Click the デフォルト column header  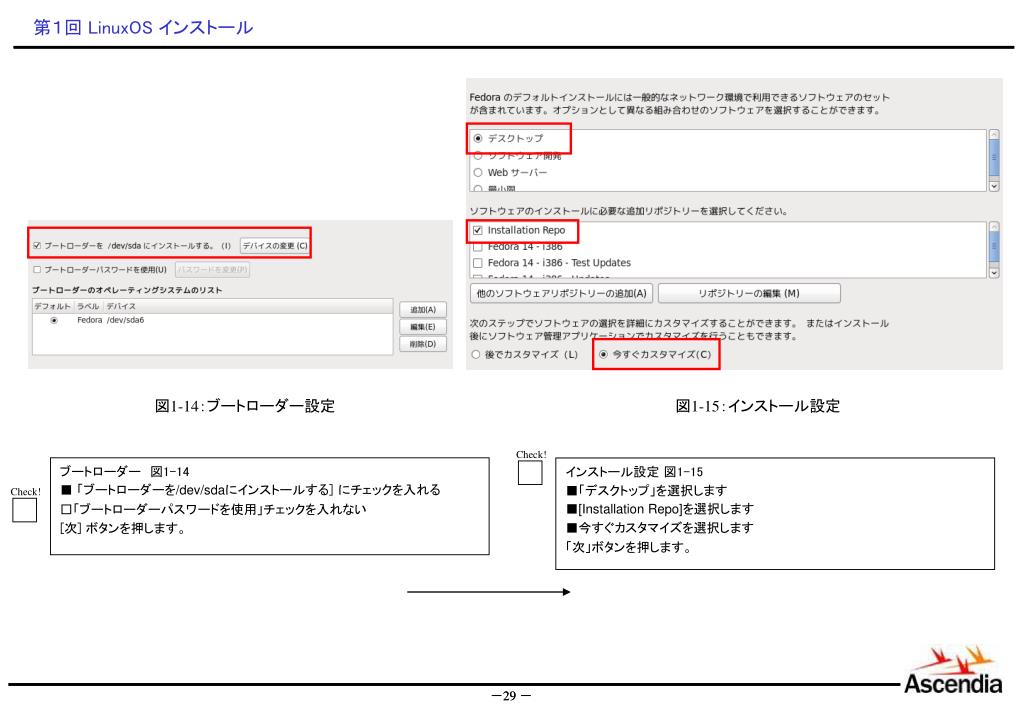point(52,306)
